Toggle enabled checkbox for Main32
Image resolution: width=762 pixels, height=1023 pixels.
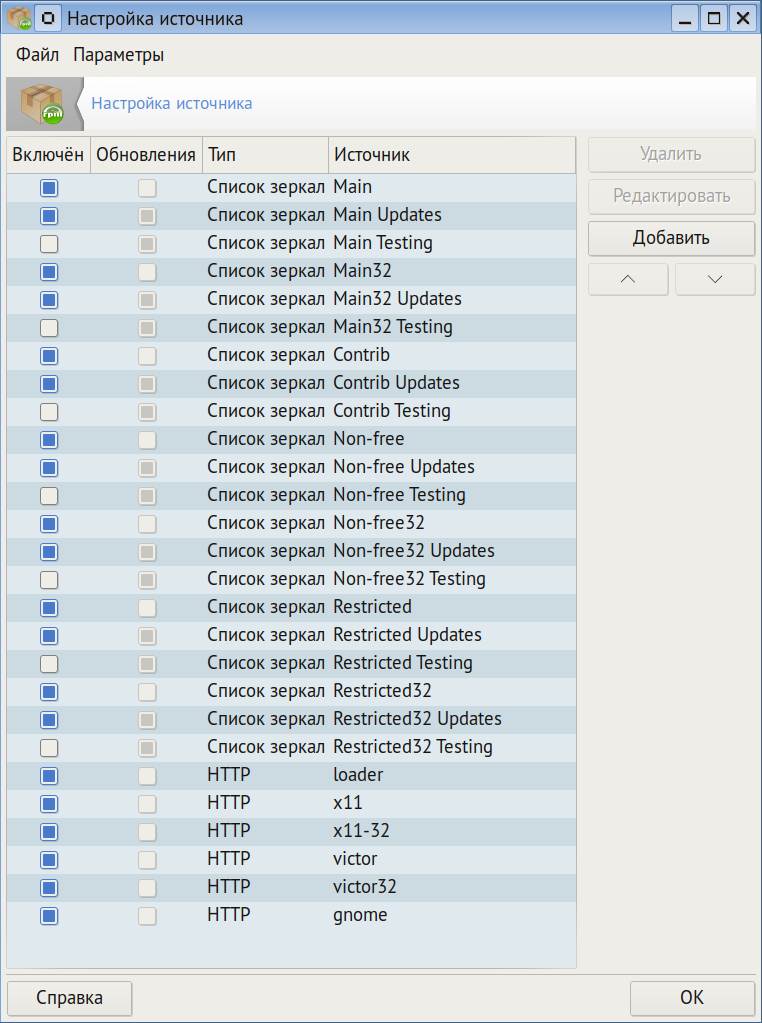(49, 272)
